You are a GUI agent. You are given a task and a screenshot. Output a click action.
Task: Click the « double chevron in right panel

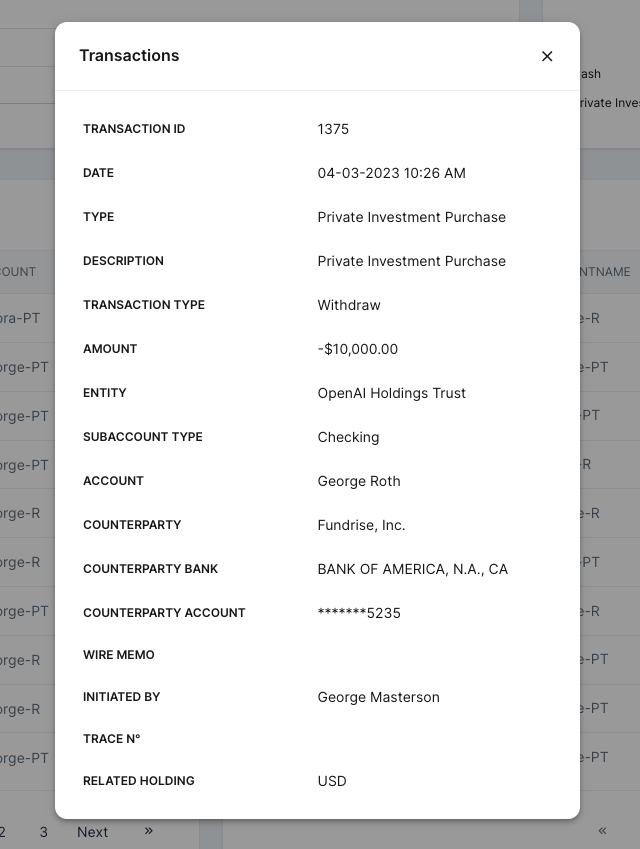click(602, 831)
